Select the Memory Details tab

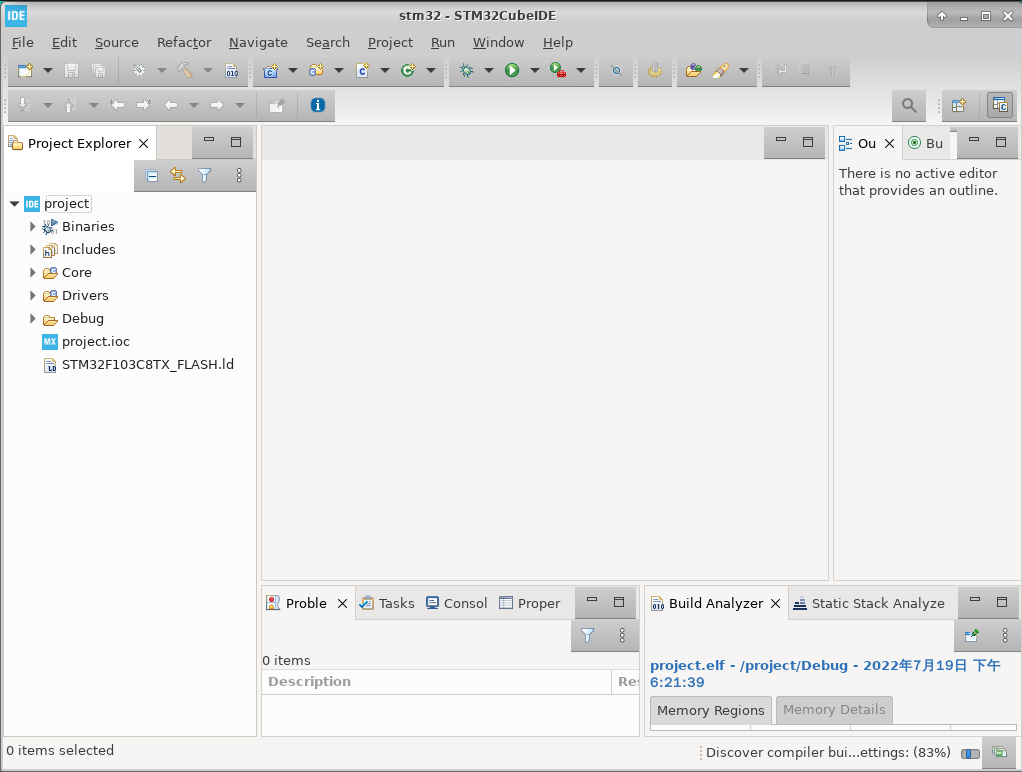tap(834, 709)
